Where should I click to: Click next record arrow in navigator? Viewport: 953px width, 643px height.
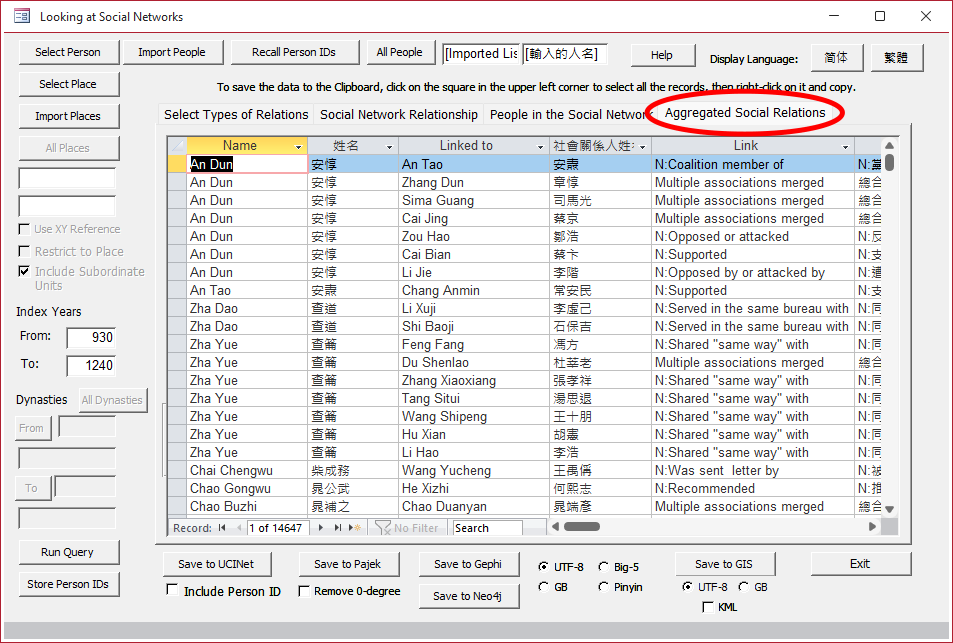(x=323, y=528)
